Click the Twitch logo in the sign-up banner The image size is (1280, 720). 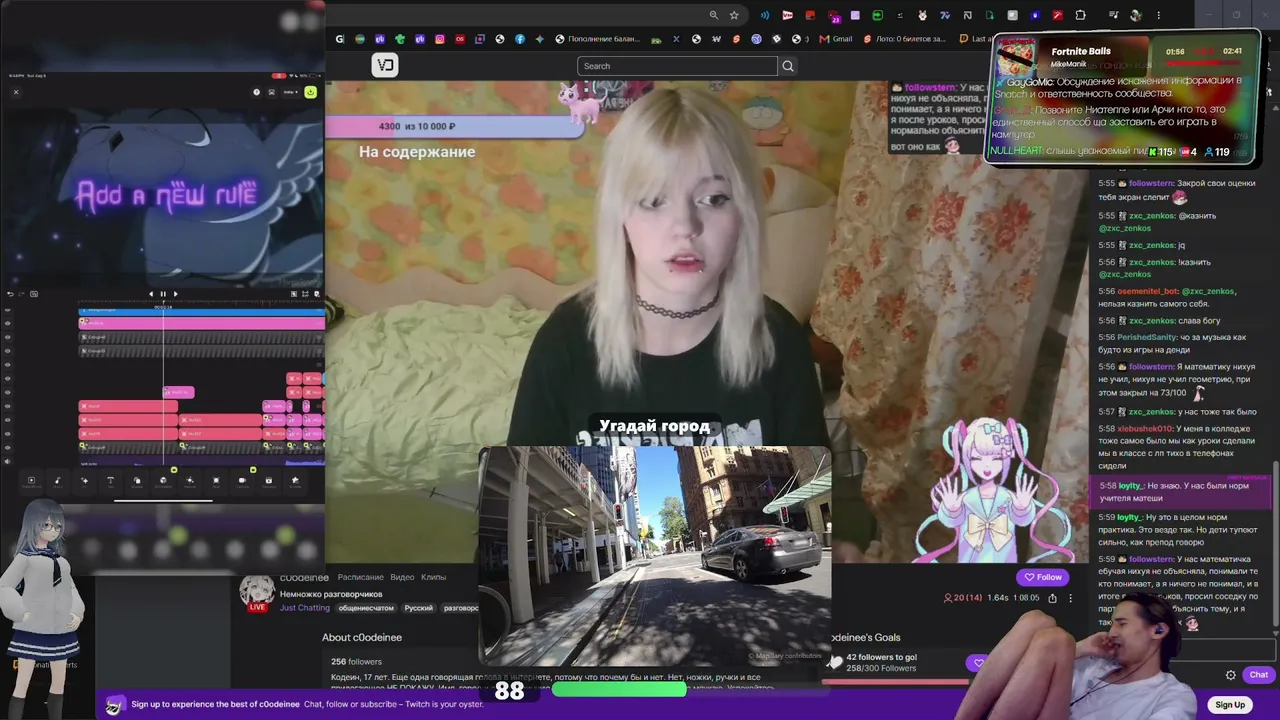(x=115, y=704)
